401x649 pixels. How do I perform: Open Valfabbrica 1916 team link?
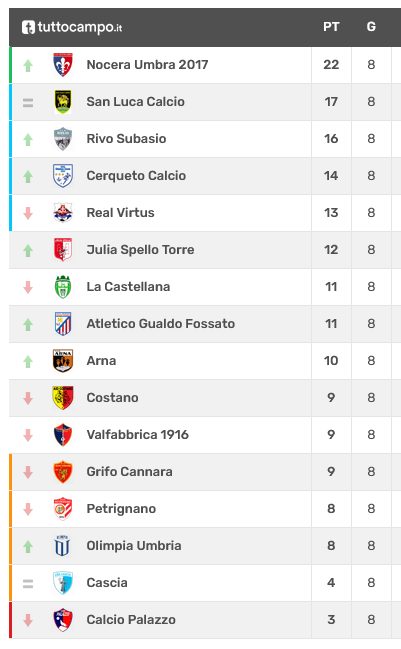coord(137,435)
